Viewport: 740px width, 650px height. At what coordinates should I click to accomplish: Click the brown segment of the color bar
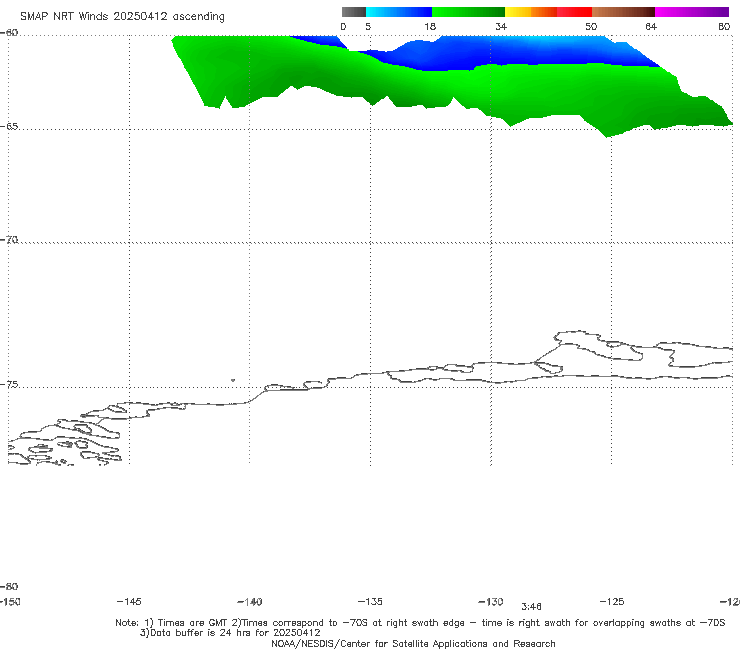(623, 12)
